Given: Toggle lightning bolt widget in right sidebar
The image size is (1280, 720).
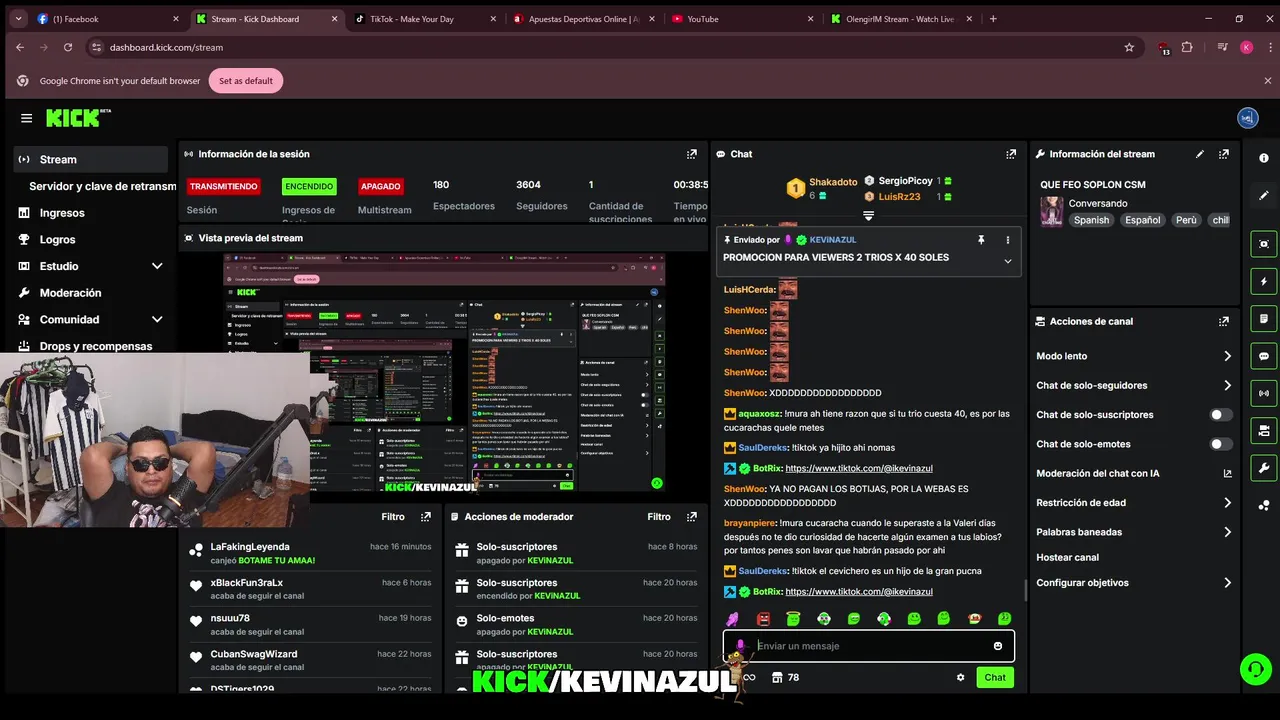Looking at the screenshot, I should click(1264, 281).
